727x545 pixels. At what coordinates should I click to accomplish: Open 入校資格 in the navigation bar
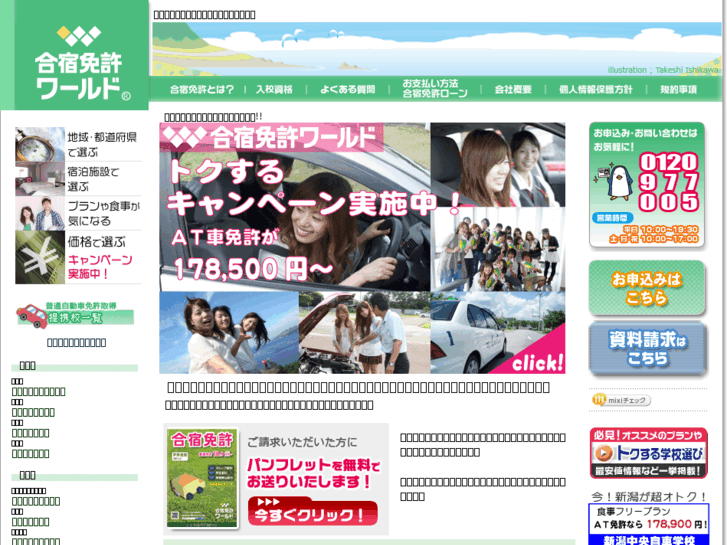[274, 89]
